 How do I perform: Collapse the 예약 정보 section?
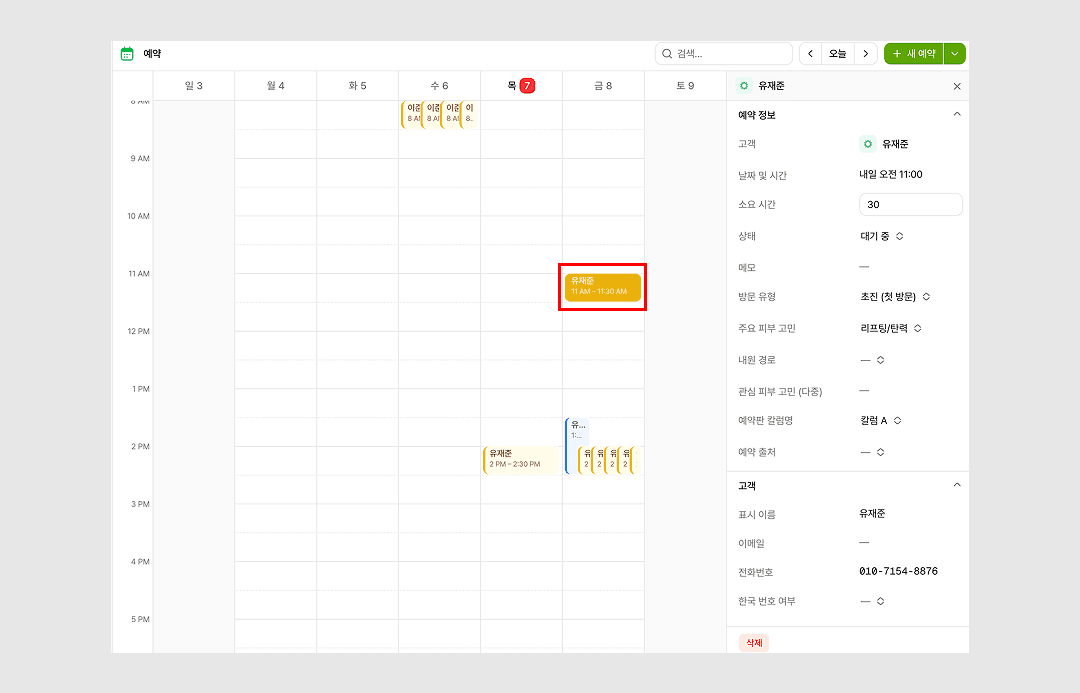957,114
